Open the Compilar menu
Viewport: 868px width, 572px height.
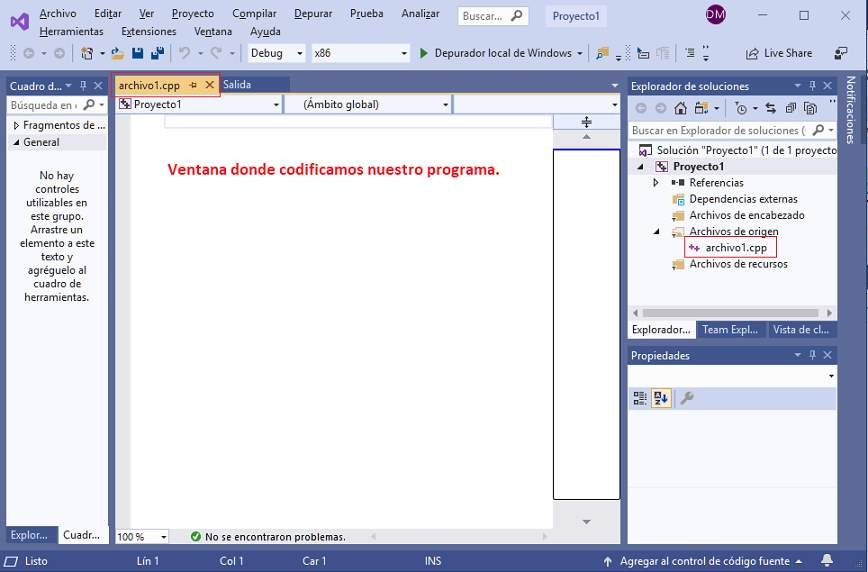pos(254,14)
